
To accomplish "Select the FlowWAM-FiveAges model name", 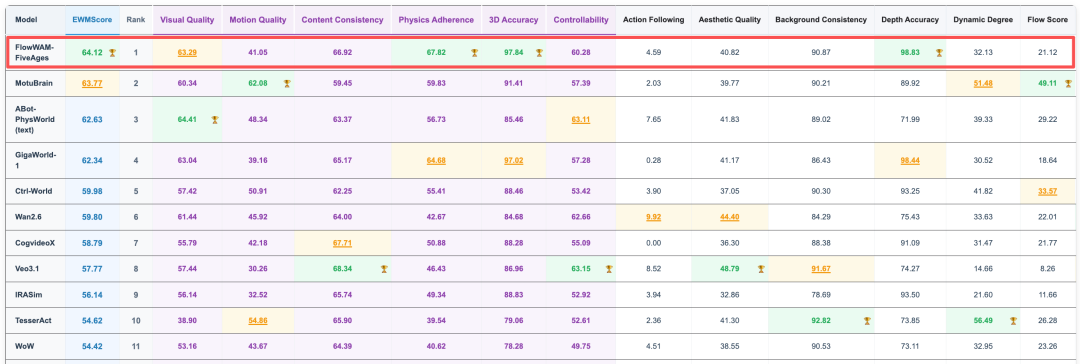I will [x=35, y=52].
